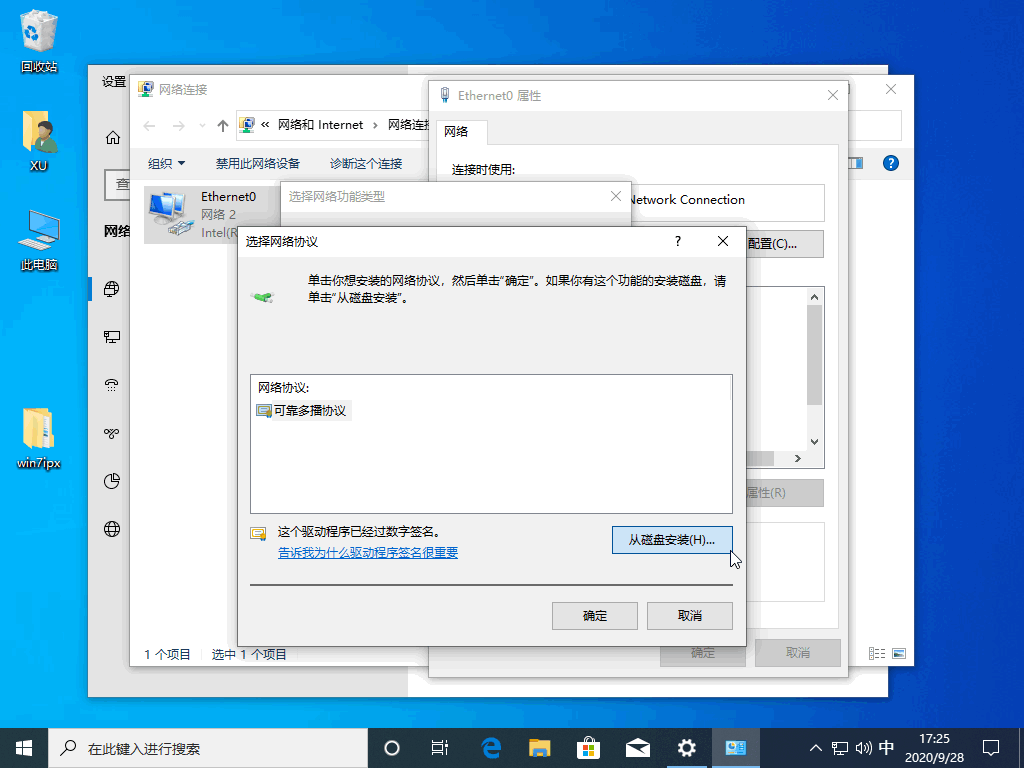Select the VPN icon in Settings sidebar
This screenshot has width=1024, height=768.
112,433
